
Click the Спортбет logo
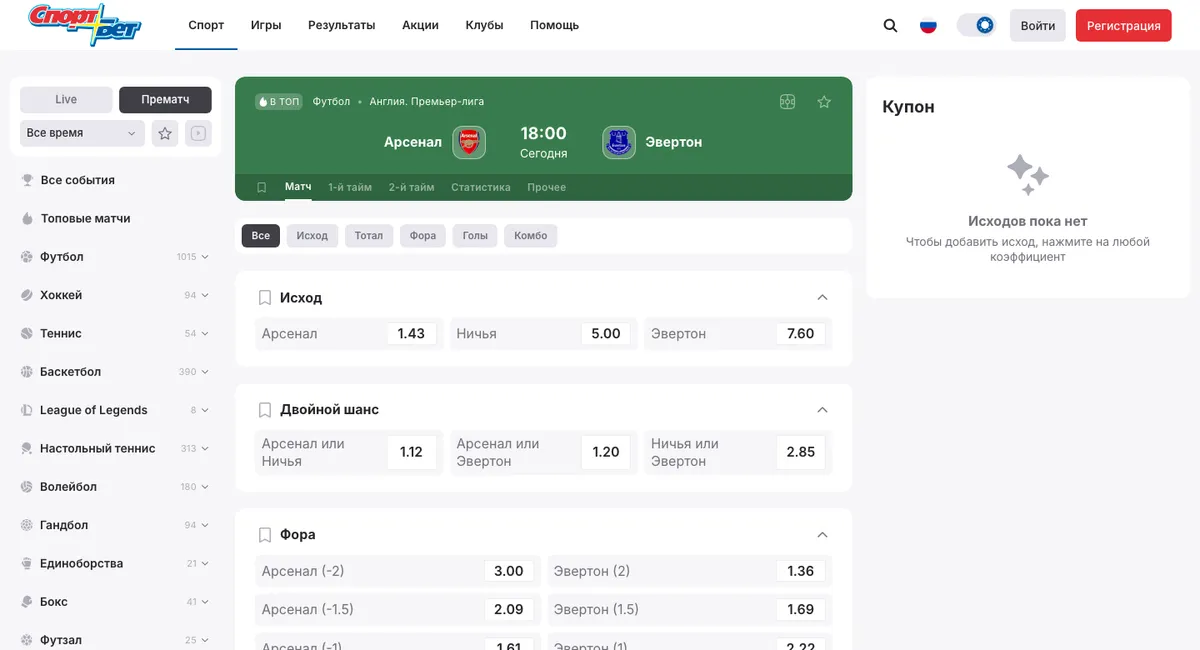[85, 25]
